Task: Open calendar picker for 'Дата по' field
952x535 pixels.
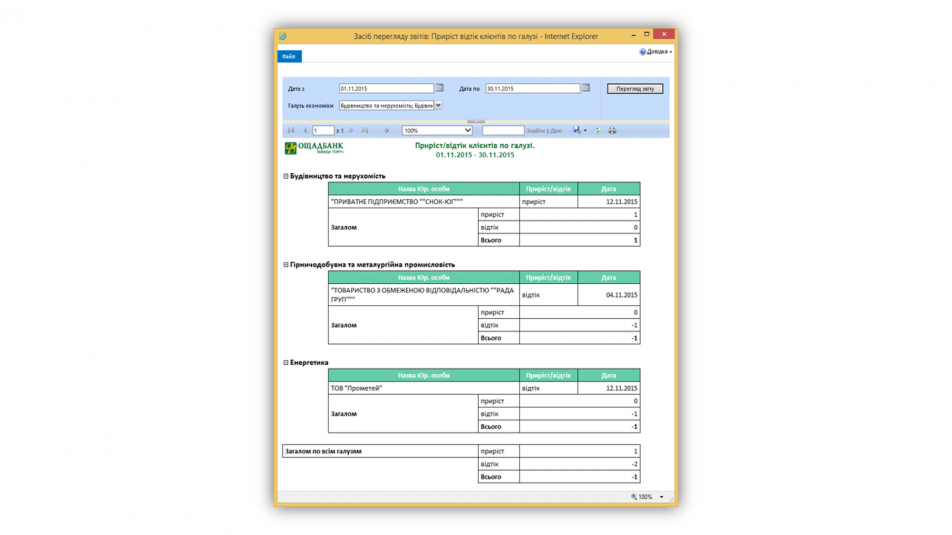Action: [586, 88]
